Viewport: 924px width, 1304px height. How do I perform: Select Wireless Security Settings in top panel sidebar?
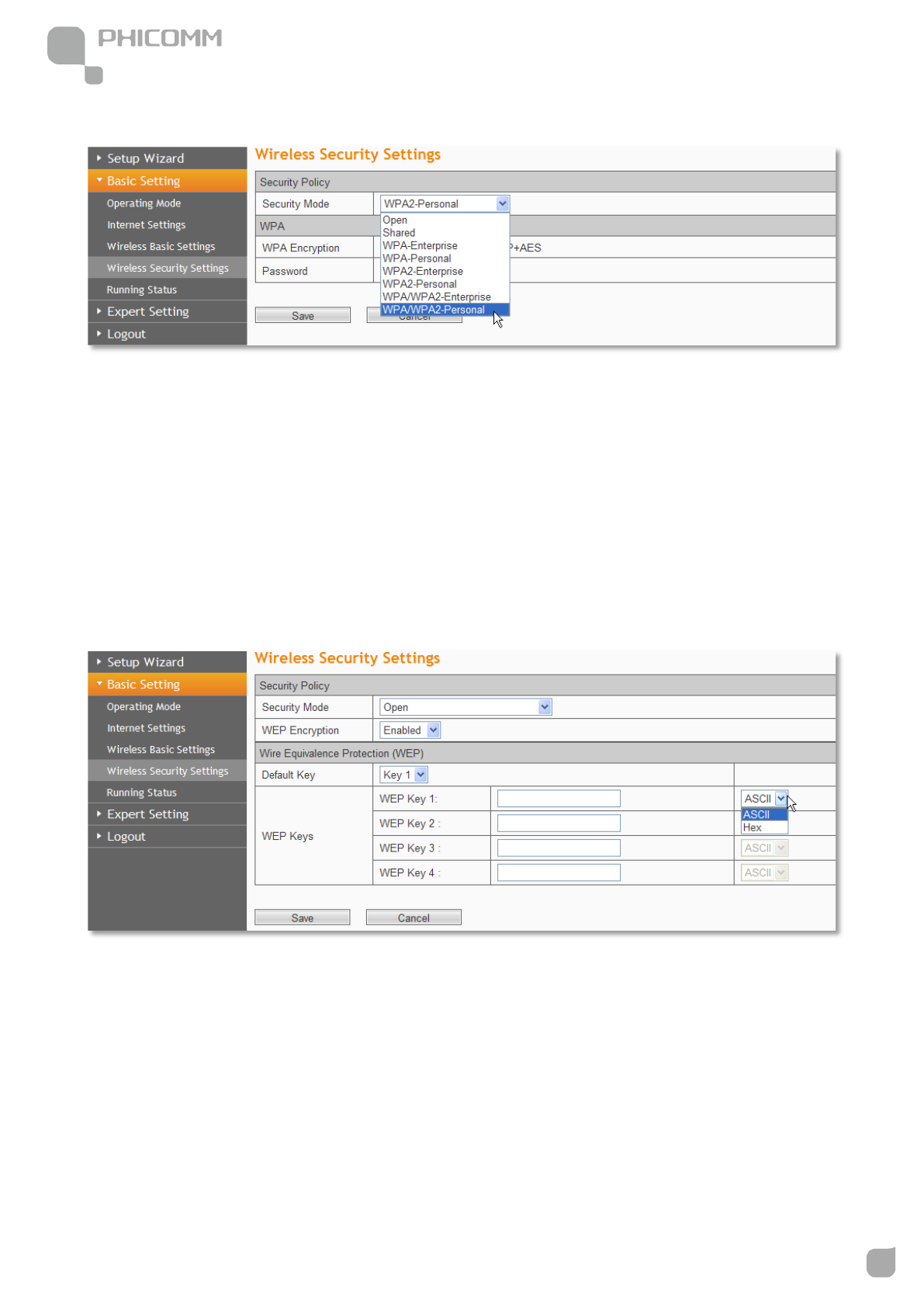pos(167,268)
